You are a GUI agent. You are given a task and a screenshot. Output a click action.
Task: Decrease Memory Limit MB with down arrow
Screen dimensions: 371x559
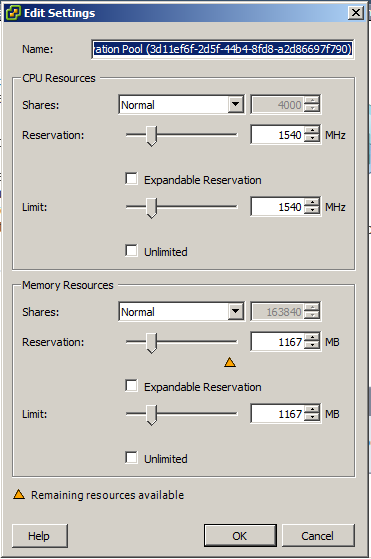coord(313,418)
